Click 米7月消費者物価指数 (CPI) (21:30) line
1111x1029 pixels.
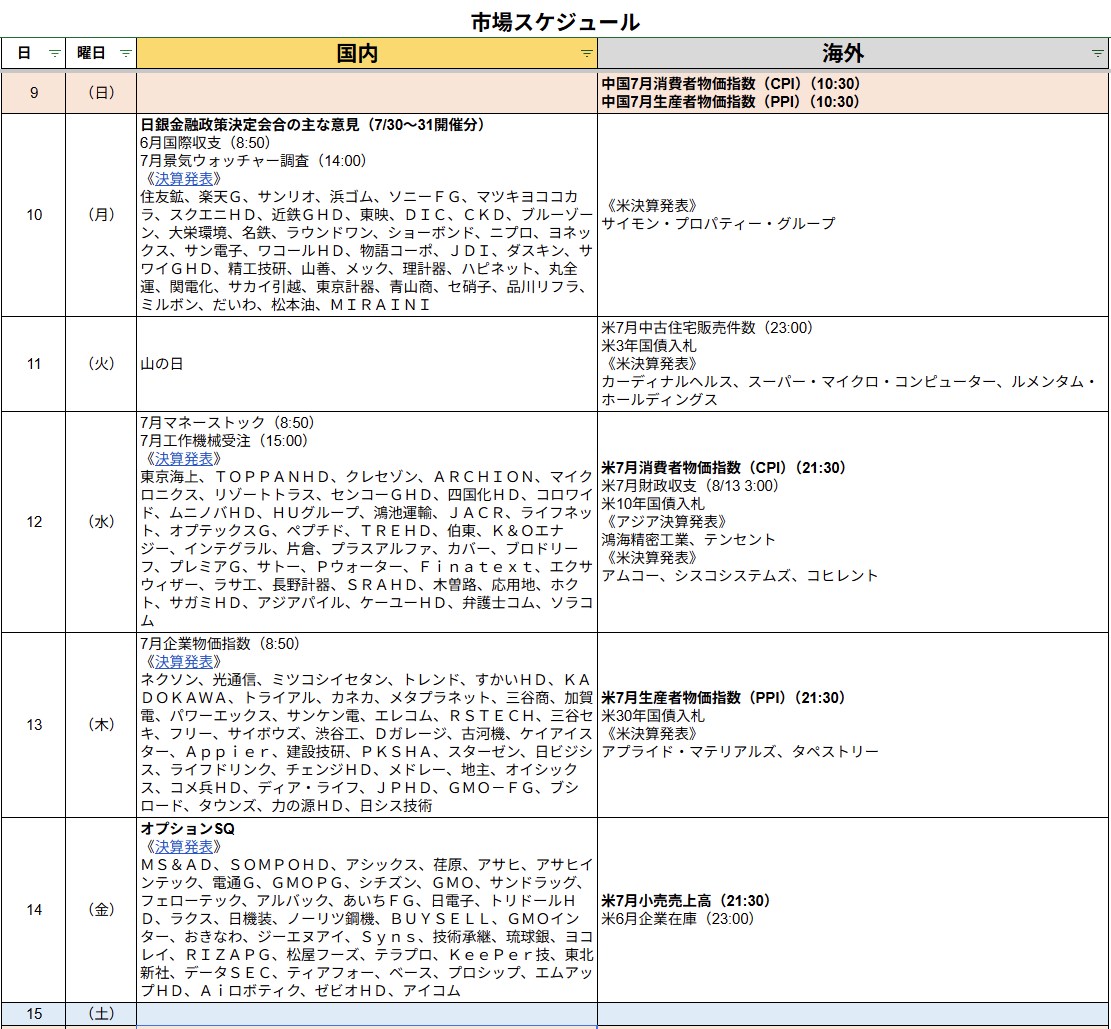[723, 468]
